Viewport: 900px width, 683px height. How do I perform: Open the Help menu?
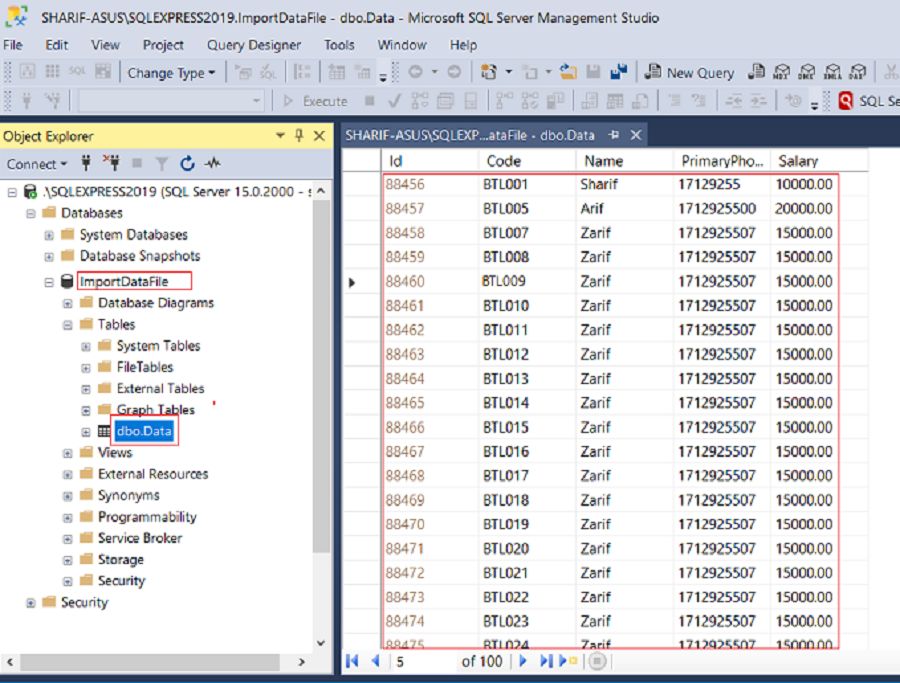click(463, 45)
